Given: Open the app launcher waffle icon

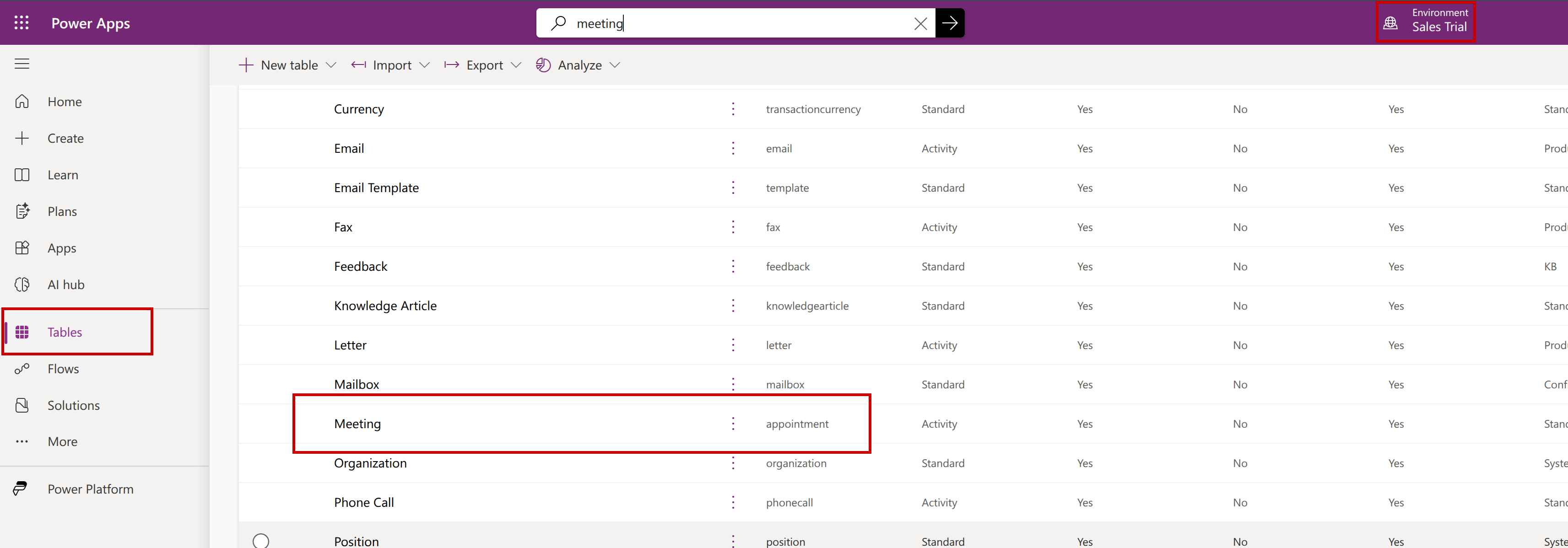Looking at the screenshot, I should point(22,23).
